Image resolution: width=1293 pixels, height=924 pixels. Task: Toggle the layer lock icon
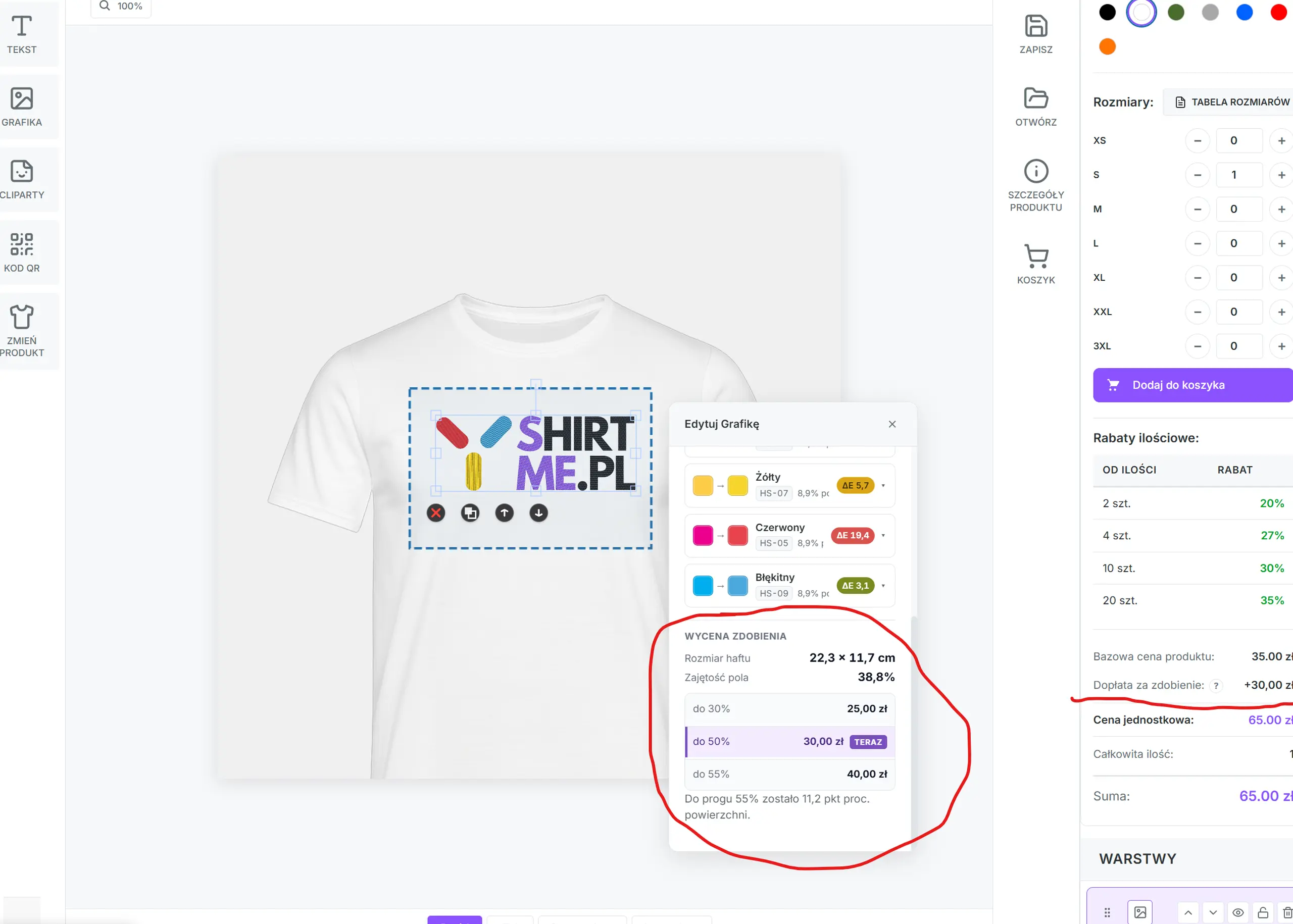(1262, 912)
